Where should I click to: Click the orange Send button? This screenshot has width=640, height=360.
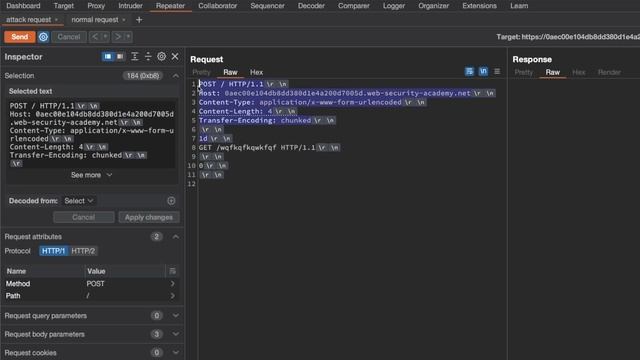point(20,37)
